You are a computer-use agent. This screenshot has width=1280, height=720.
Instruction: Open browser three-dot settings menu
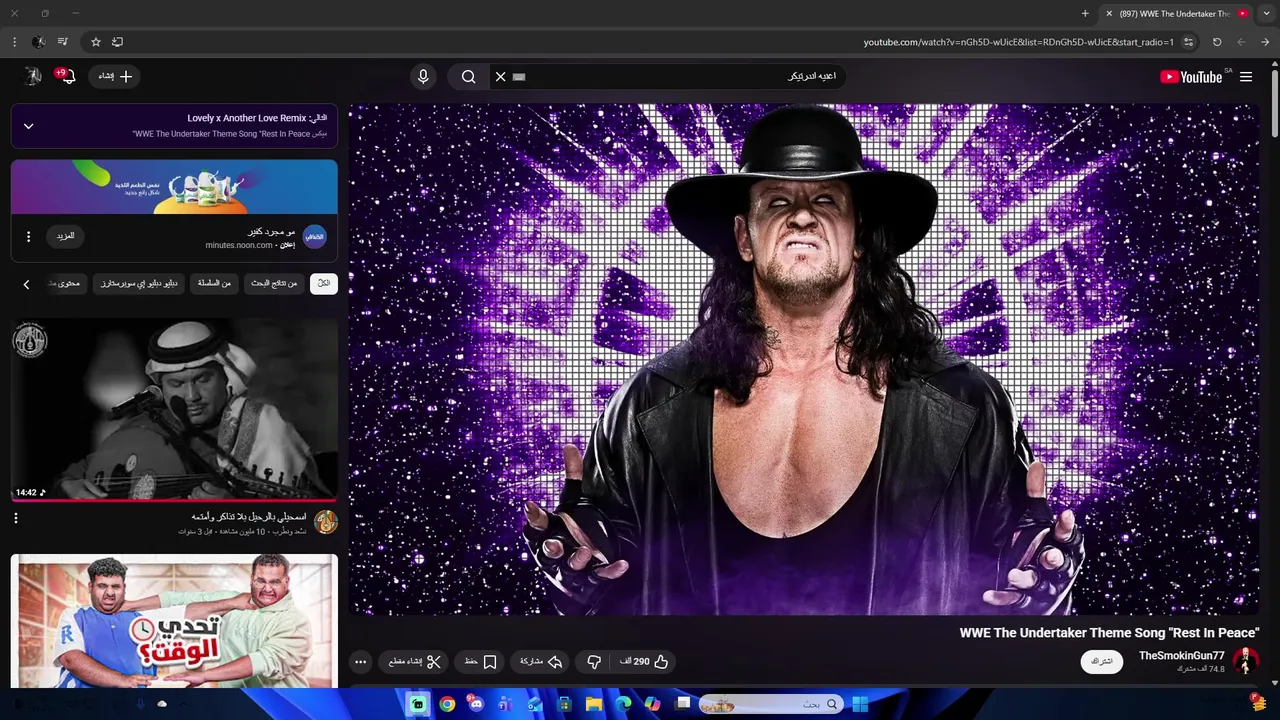[14, 42]
